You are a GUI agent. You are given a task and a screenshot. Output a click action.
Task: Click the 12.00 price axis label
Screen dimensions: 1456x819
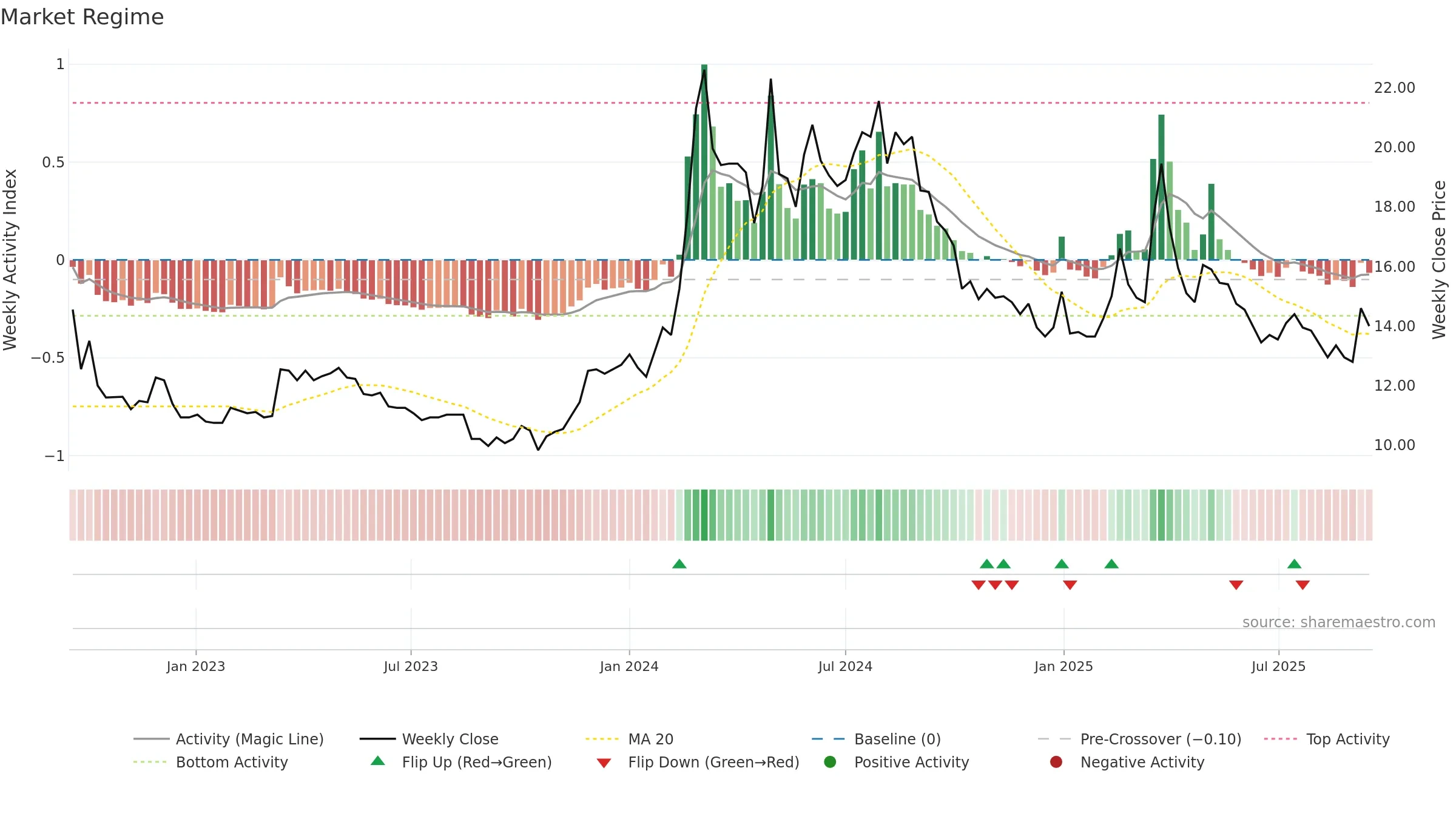pyautogui.click(x=1395, y=386)
